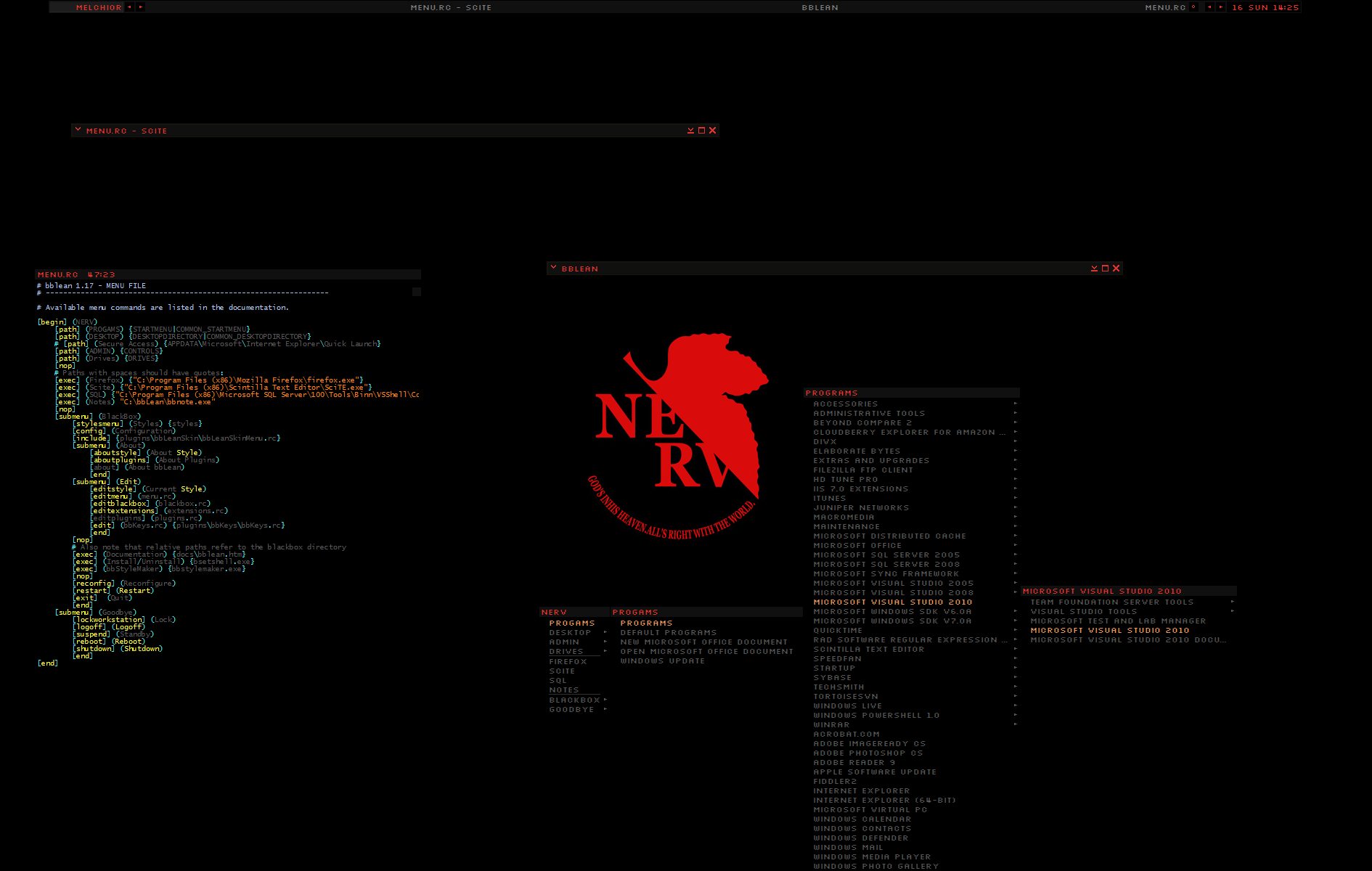Launch ADOBE PHOTOSHOP CS
This screenshot has height=871, width=1372.
tap(868, 753)
